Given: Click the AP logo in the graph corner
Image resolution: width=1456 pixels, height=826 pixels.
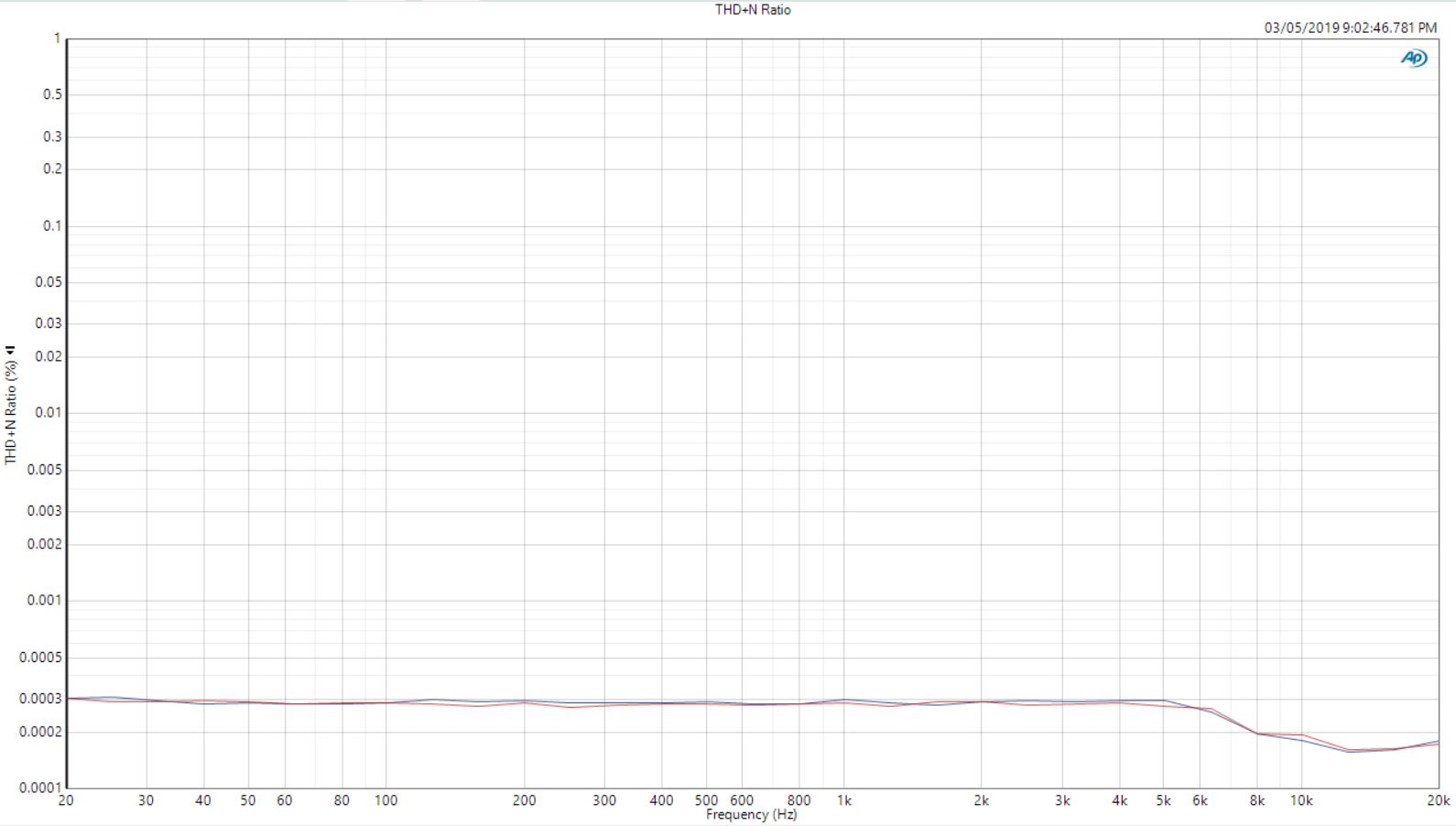Looking at the screenshot, I should click(1414, 58).
